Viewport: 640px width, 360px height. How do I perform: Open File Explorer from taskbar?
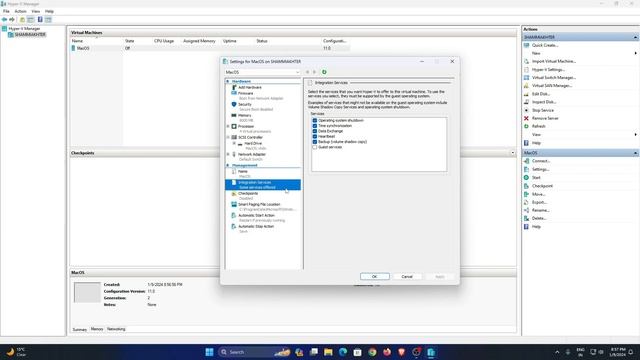point(328,352)
